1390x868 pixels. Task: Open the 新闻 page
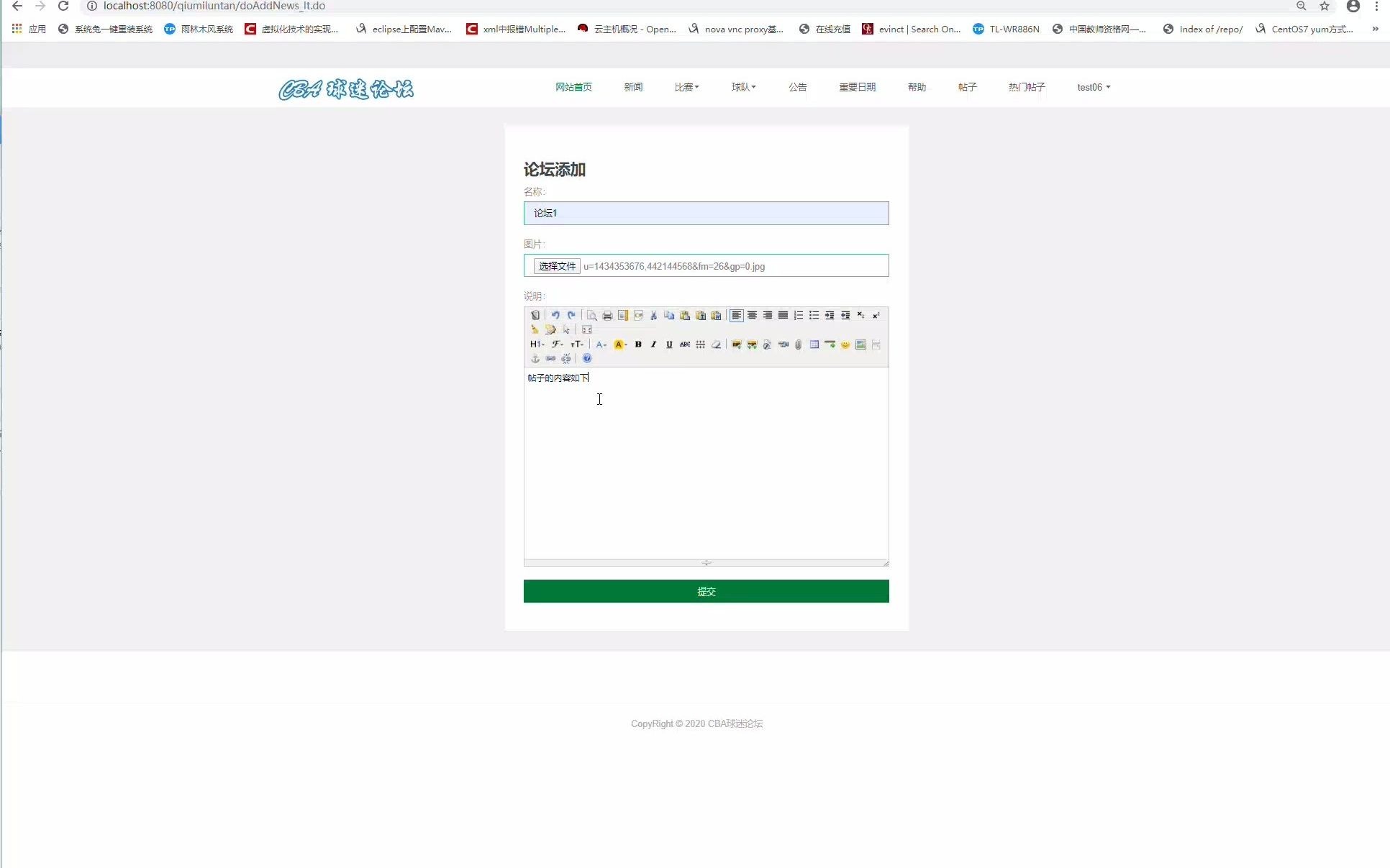[633, 87]
